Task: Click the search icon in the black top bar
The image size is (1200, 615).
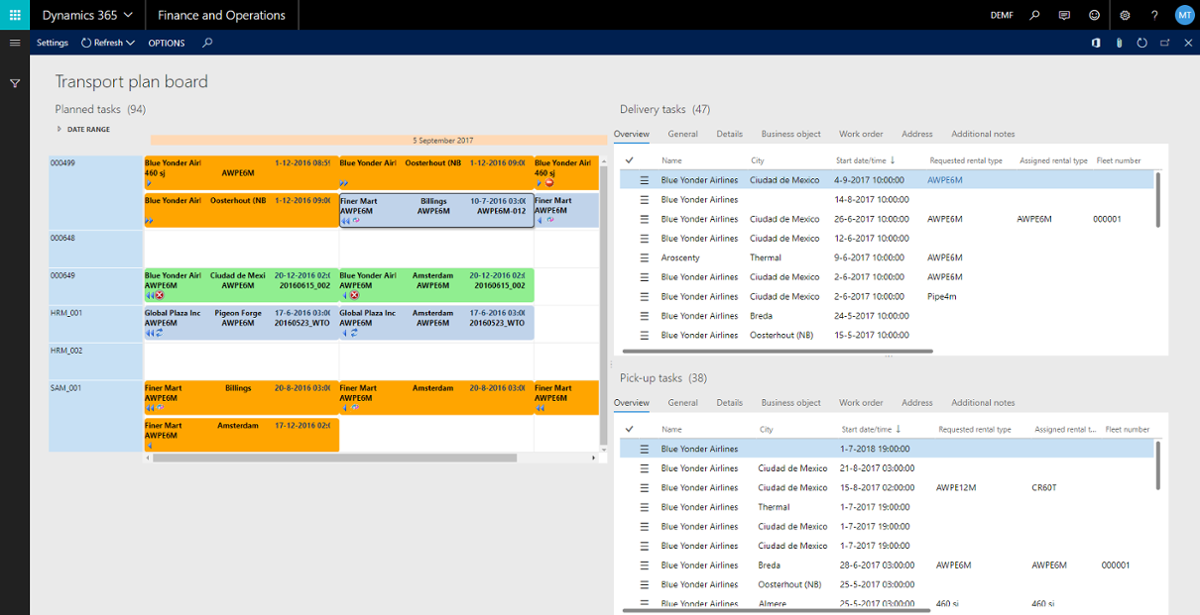Action: 1035,15
